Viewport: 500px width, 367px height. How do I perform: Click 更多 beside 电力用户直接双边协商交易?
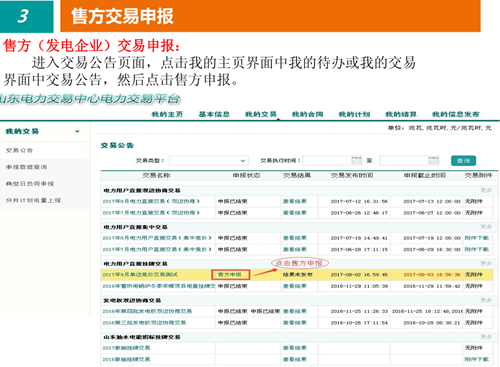pyautogui.click(x=486, y=190)
